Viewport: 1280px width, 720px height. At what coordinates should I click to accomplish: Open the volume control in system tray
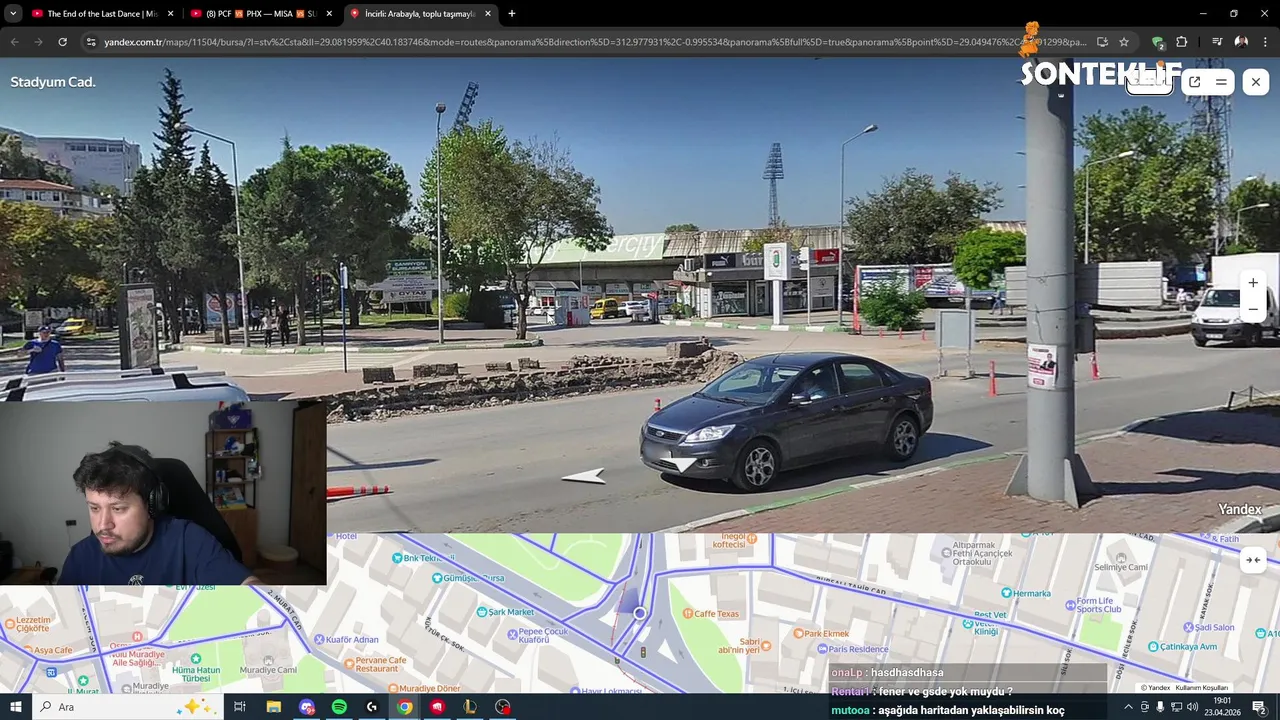coord(1192,707)
